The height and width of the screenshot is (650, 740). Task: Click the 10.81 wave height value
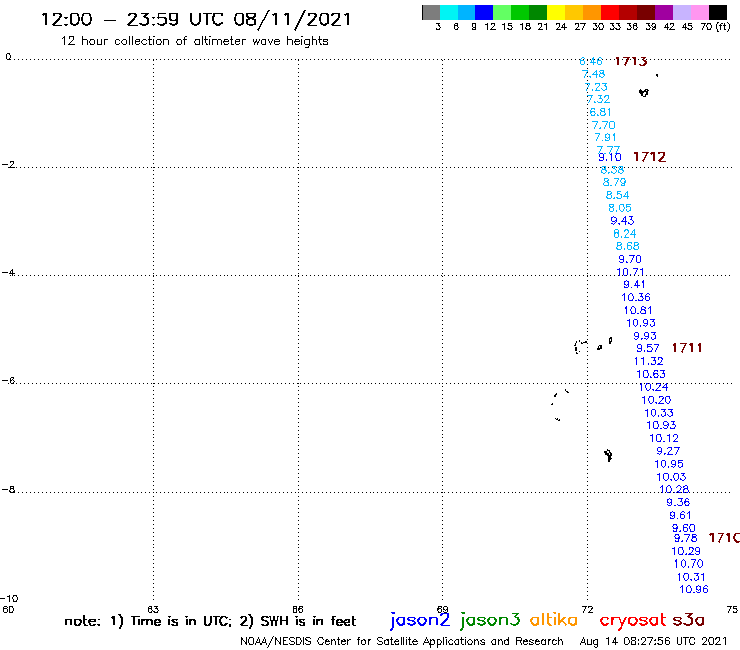coord(638,310)
